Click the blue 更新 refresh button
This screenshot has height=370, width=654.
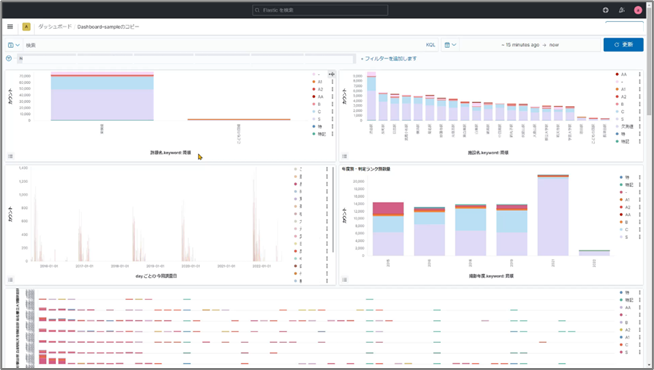point(623,45)
